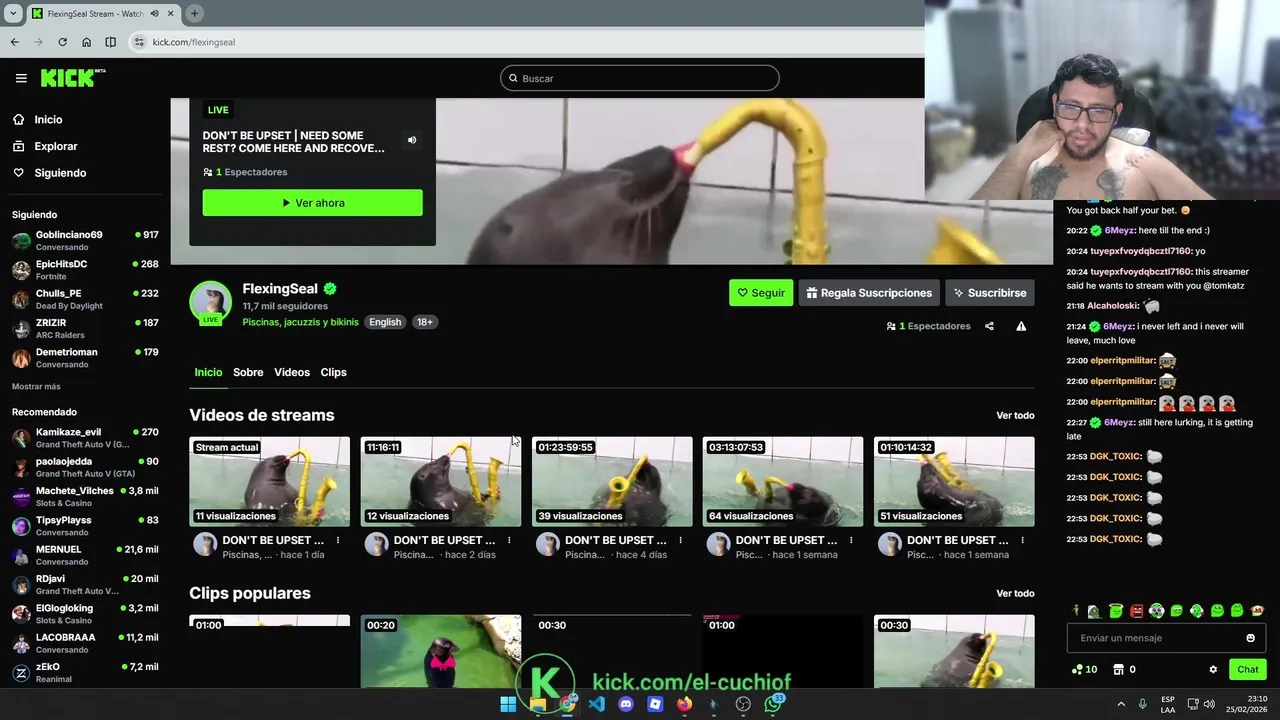This screenshot has height=720, width=1280.
Task: Open the 01:23:59:55 video thumbnail
Action: pyautogui.click(x=612, y=481)
